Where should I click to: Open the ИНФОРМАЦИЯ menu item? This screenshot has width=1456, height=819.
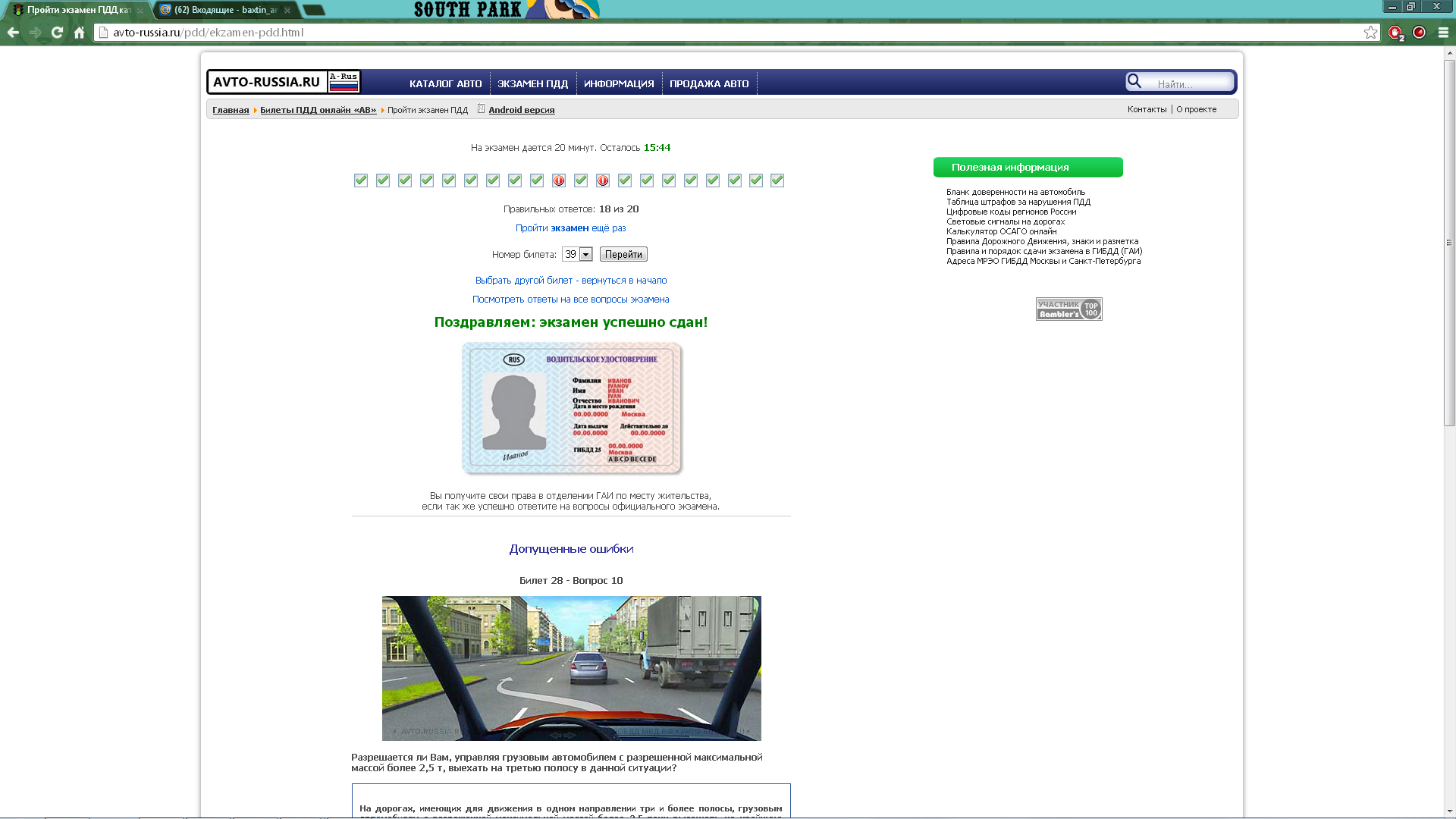[x=619, y=83]
